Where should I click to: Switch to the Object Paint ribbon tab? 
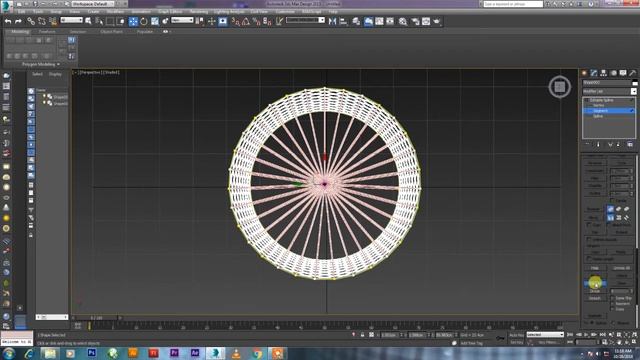(x=111, y=31)
